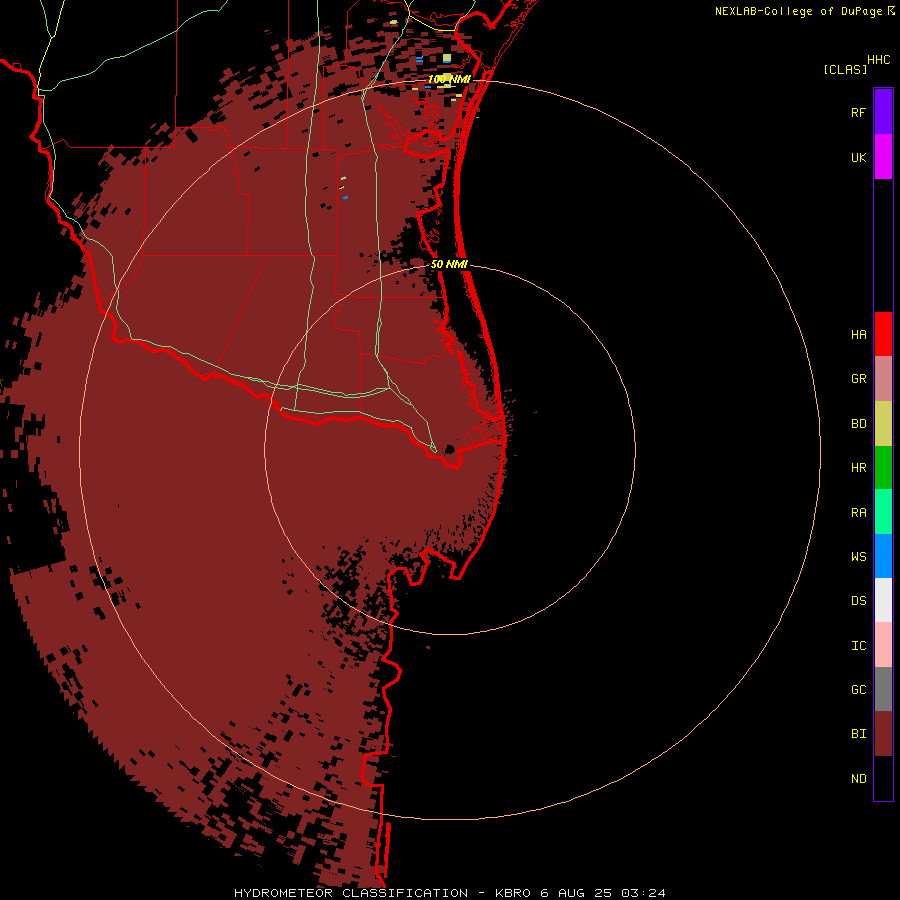This screenshot has height=900, width=900.
Task: Click the "IC" legend label
Action: click(x=859, y=646)
